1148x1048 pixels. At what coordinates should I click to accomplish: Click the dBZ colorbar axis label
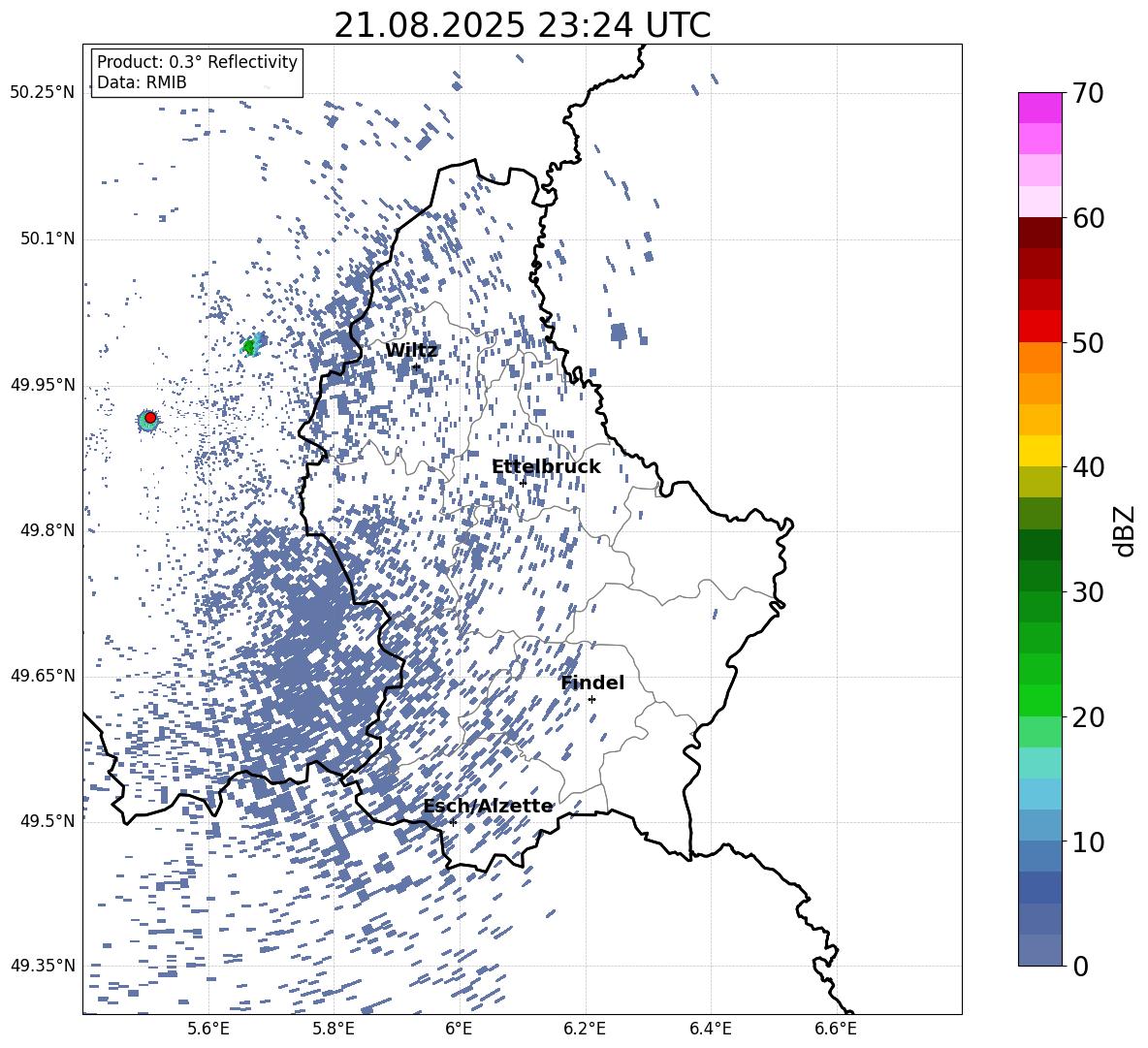coord(1126,530)
